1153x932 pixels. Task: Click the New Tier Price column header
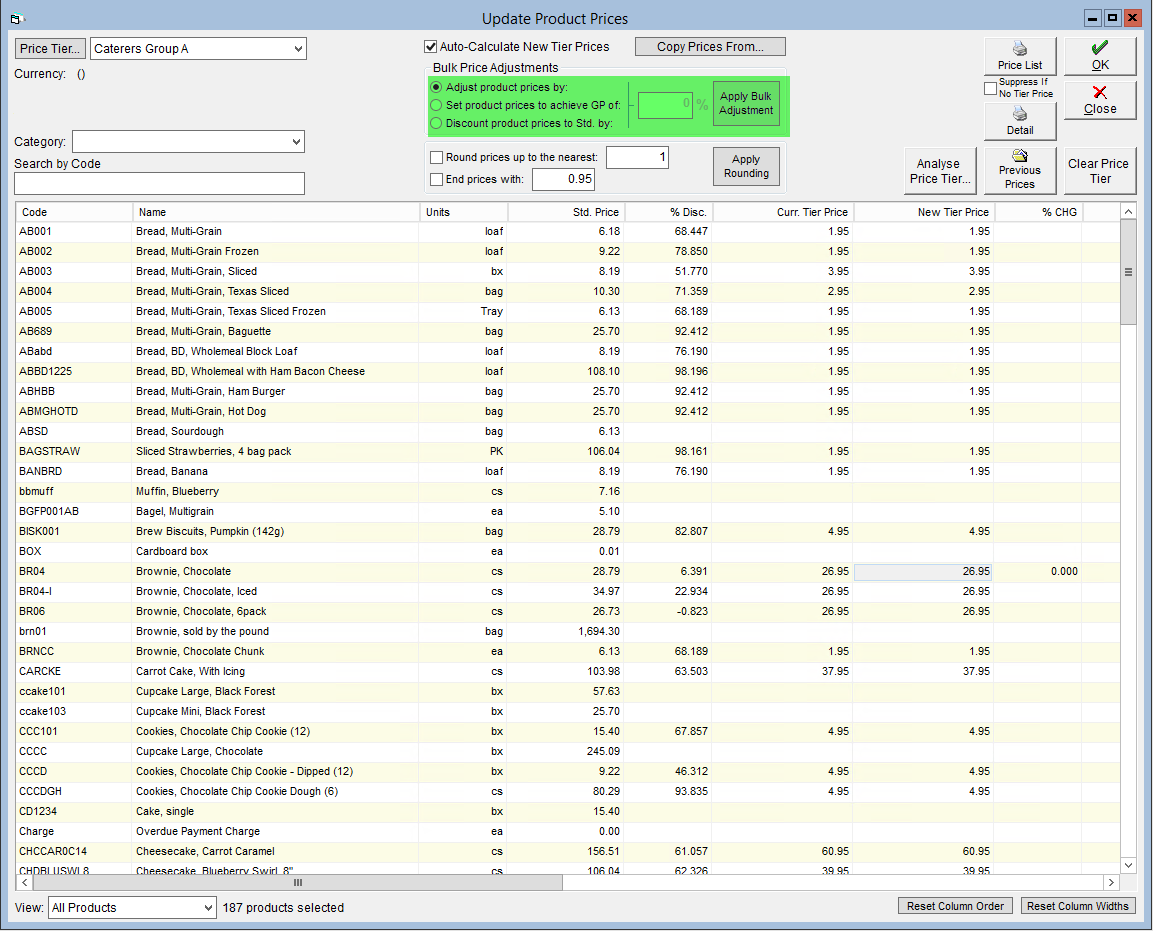click(x=924, y=212)
